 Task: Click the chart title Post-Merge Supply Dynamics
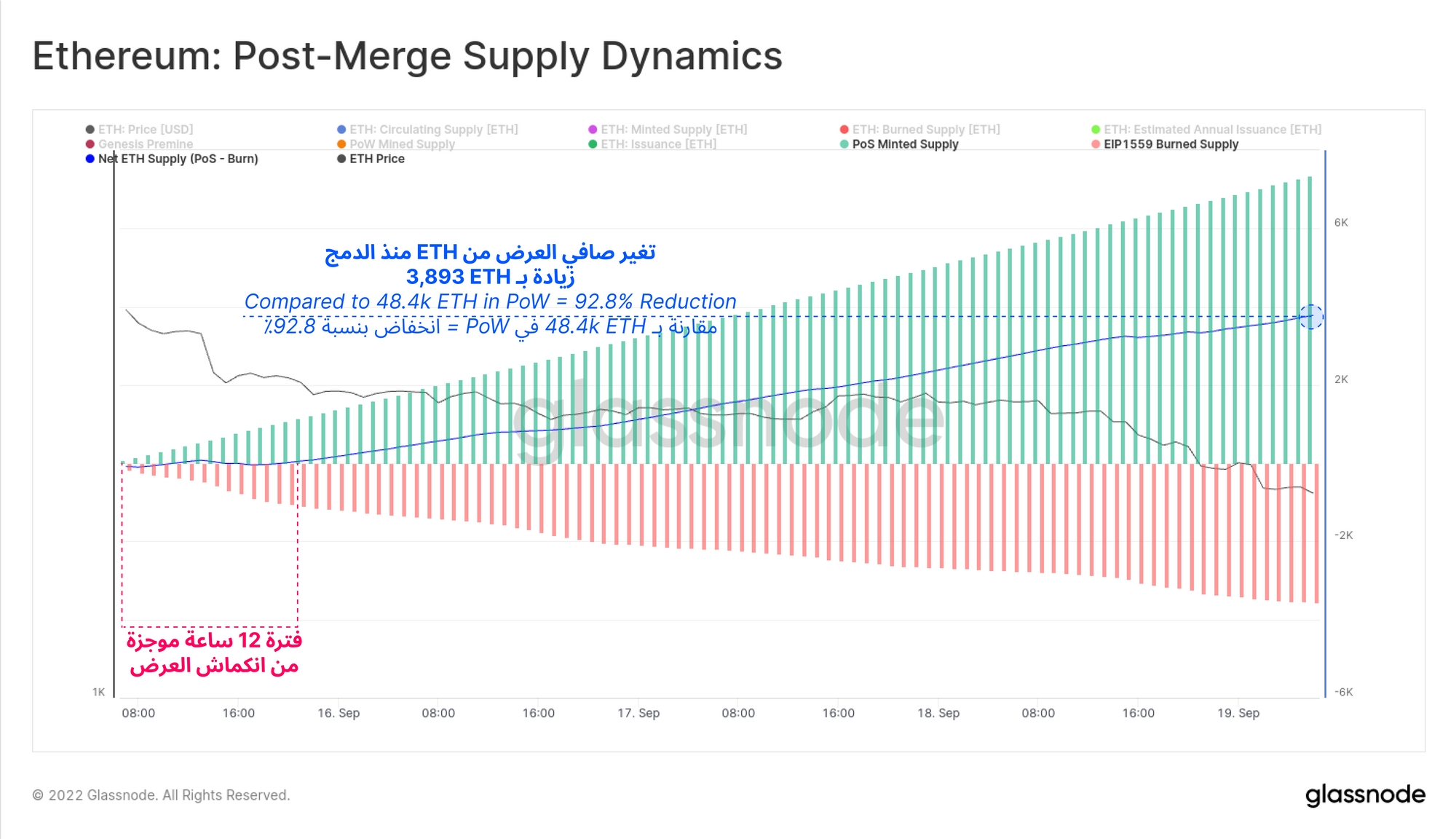[407, 56]
